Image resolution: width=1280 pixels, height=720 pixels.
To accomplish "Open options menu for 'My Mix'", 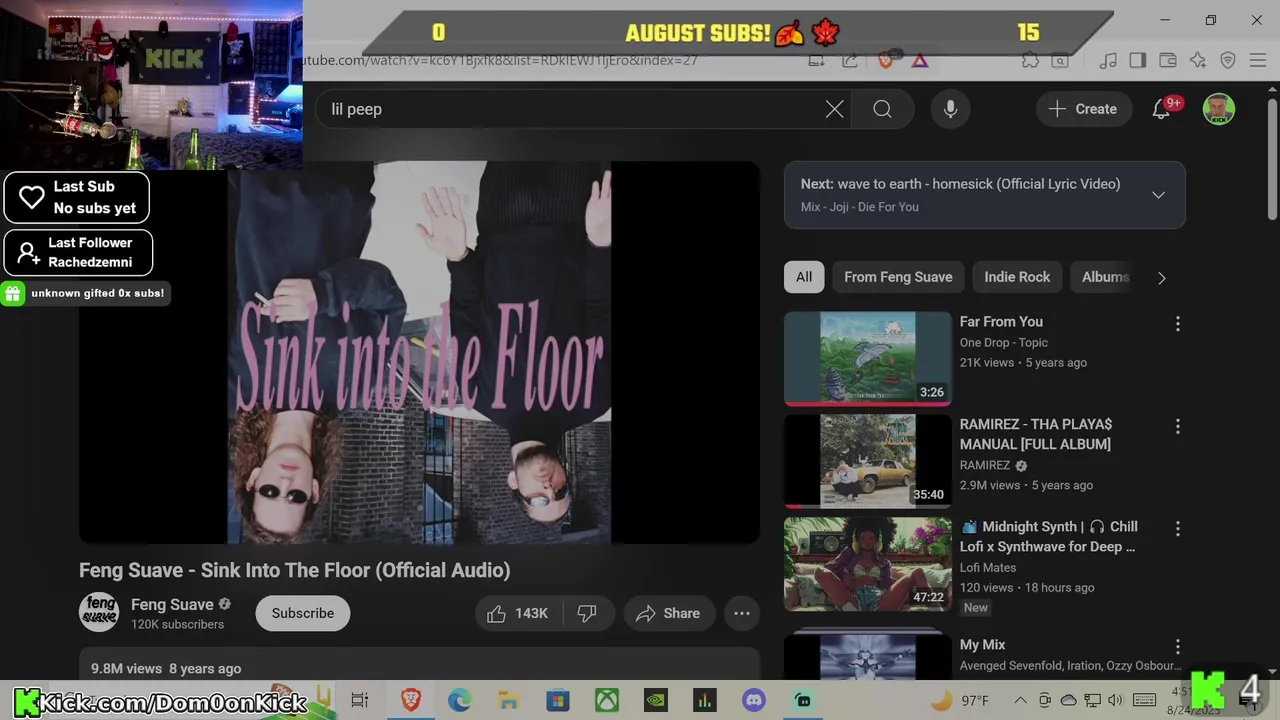I will coord(1177,647).
